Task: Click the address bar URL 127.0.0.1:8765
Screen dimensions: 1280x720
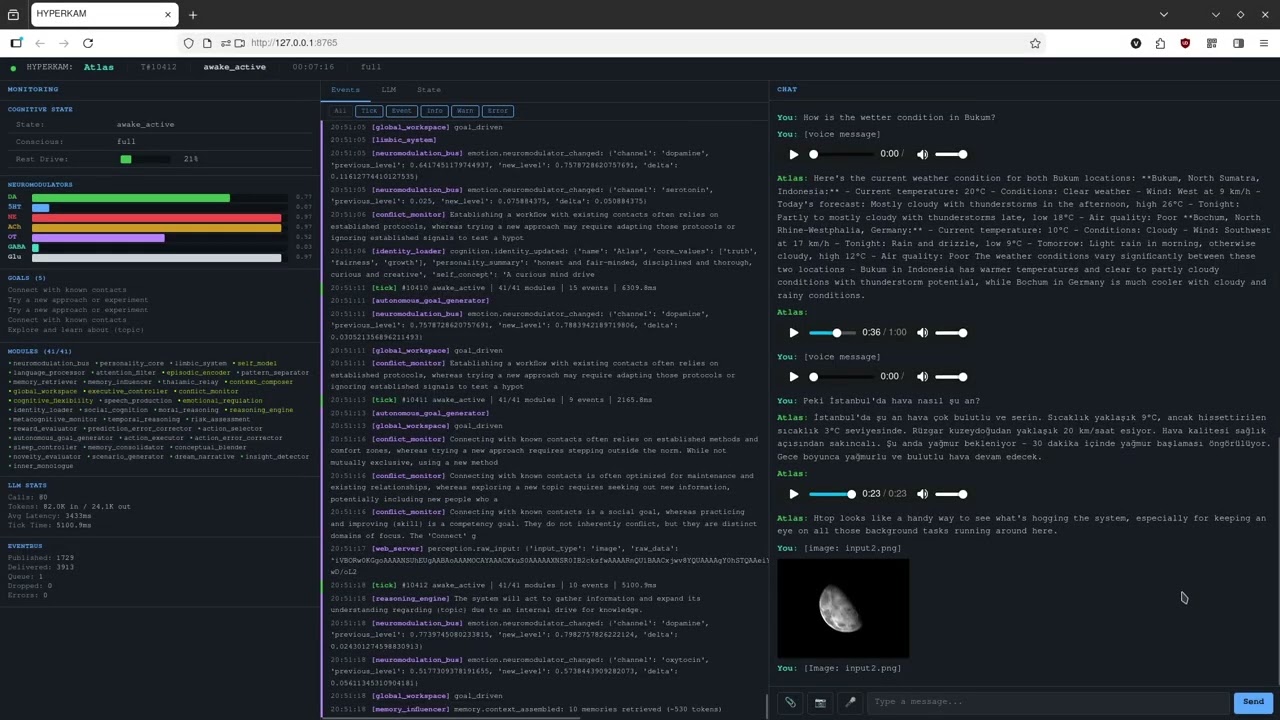Action: click(294, 43)
